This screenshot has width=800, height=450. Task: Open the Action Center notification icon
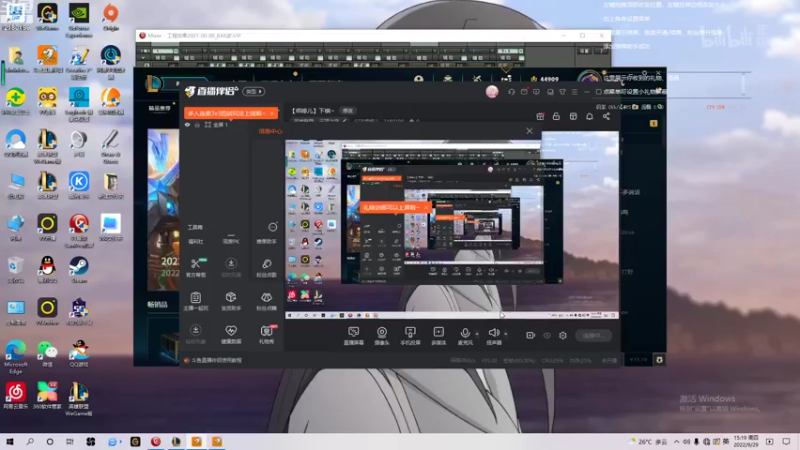(786, 441)
